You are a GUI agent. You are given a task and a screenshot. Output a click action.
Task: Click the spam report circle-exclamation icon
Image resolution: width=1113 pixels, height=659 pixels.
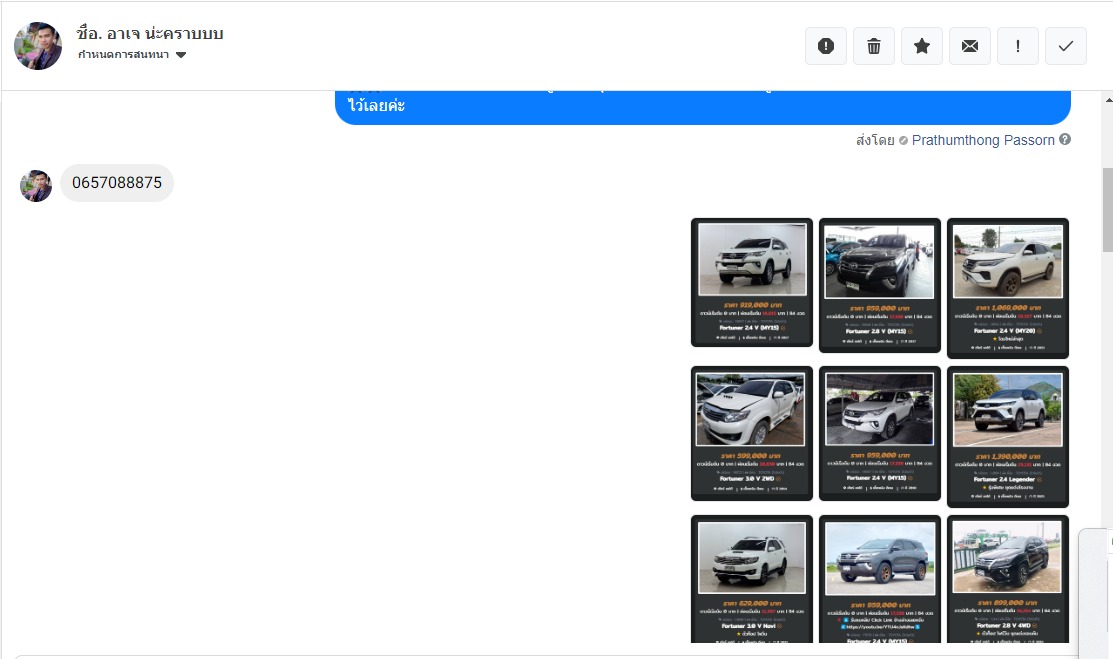(x=826, y=46)
